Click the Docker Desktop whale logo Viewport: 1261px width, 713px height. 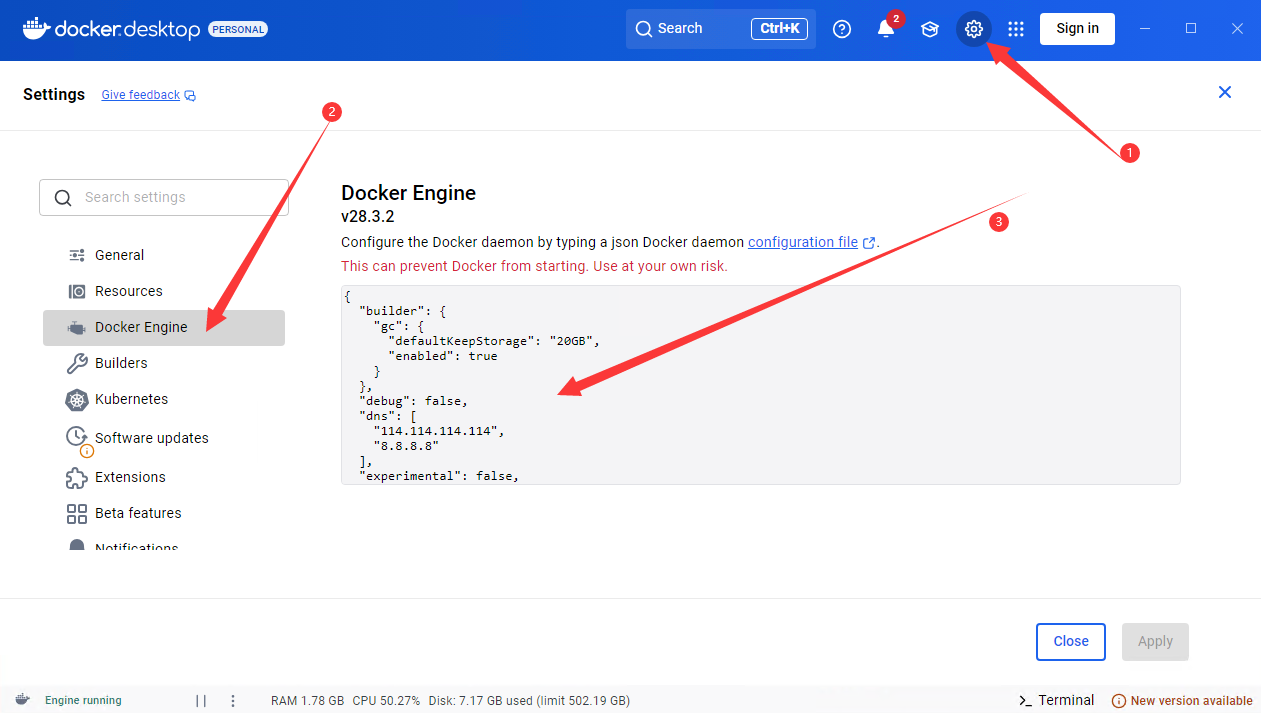click(36, 28)
